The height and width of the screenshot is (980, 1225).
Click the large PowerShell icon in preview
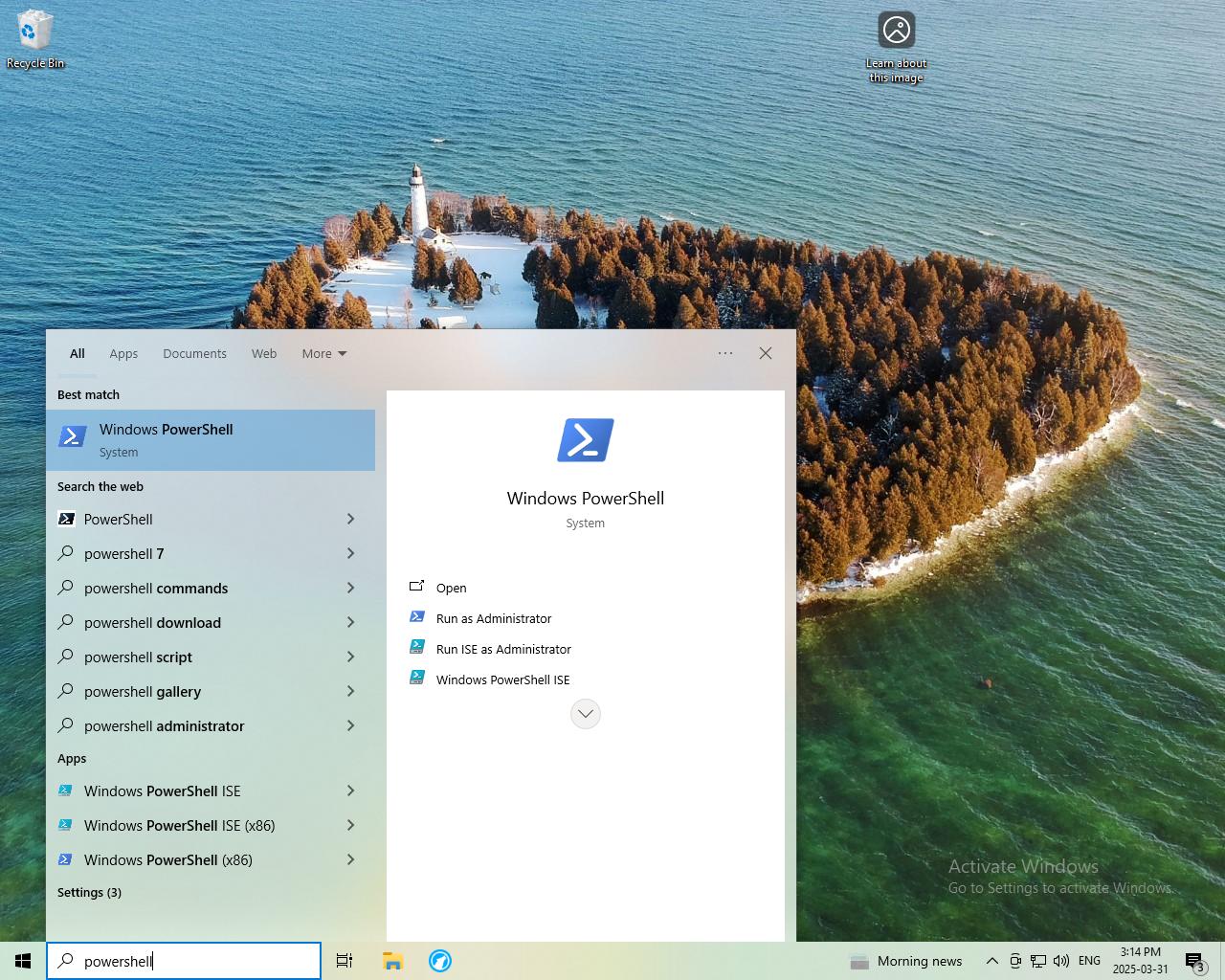pos(586,440)
